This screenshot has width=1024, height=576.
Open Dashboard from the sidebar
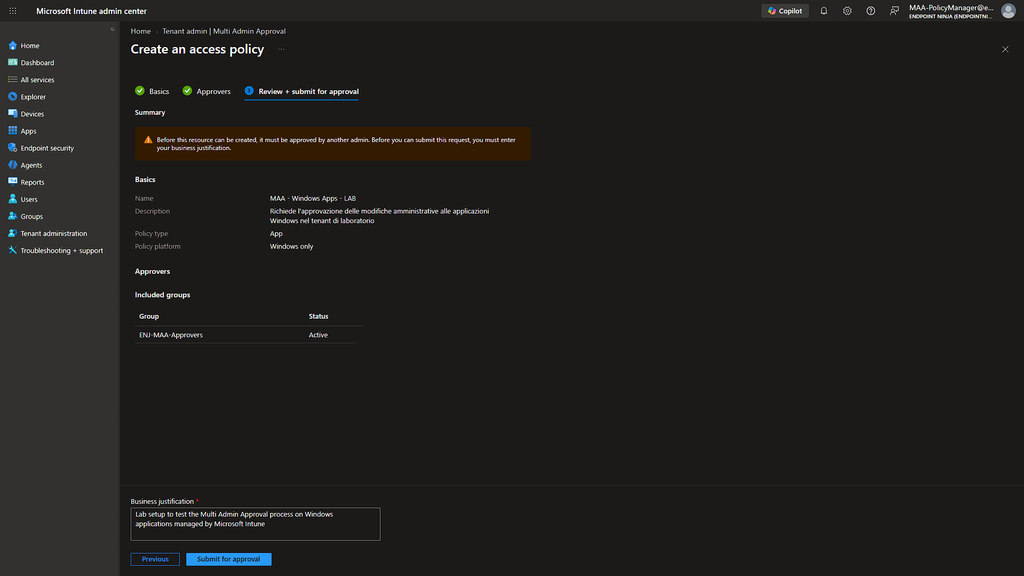click(37, 63)
